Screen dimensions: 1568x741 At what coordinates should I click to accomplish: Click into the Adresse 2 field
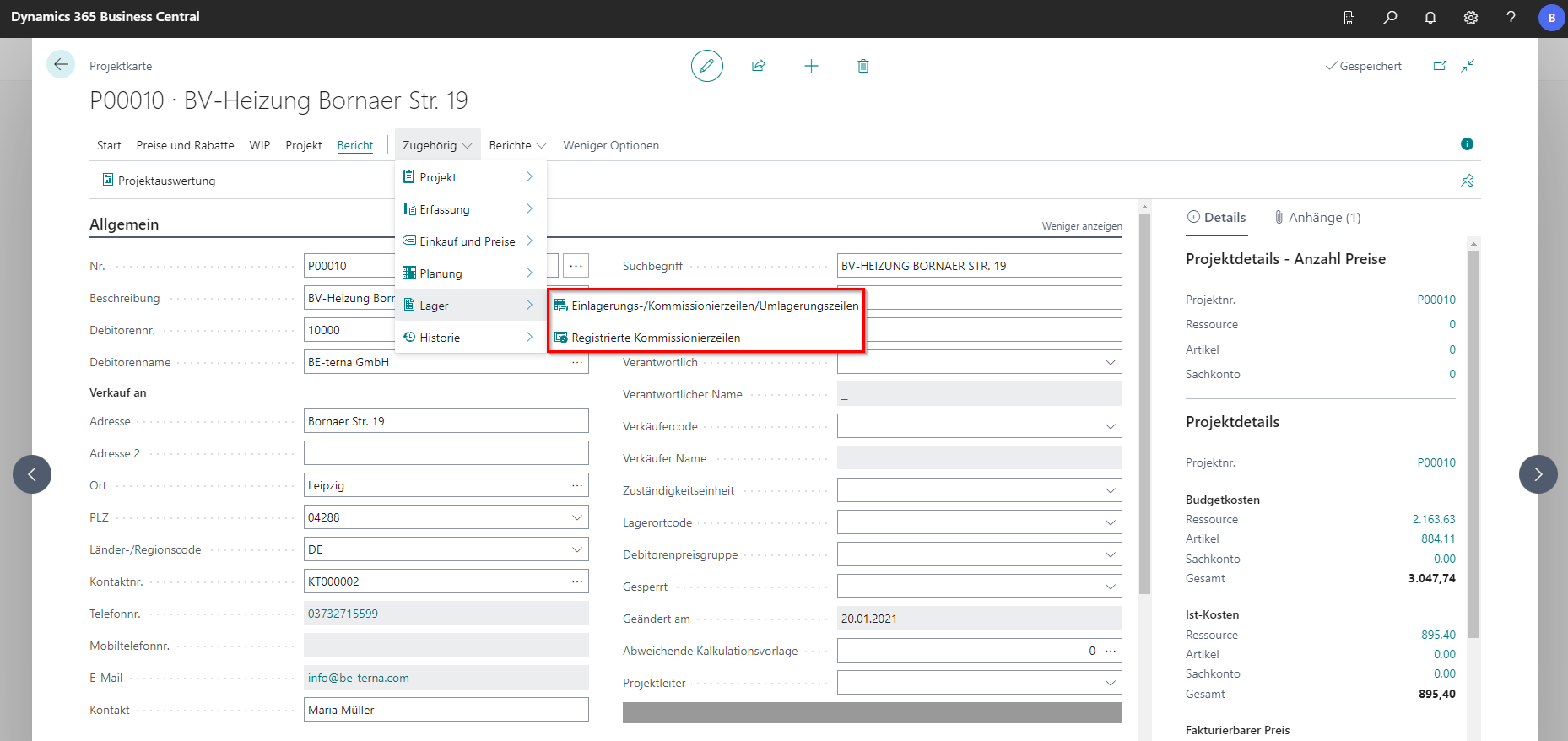[446, 453]
